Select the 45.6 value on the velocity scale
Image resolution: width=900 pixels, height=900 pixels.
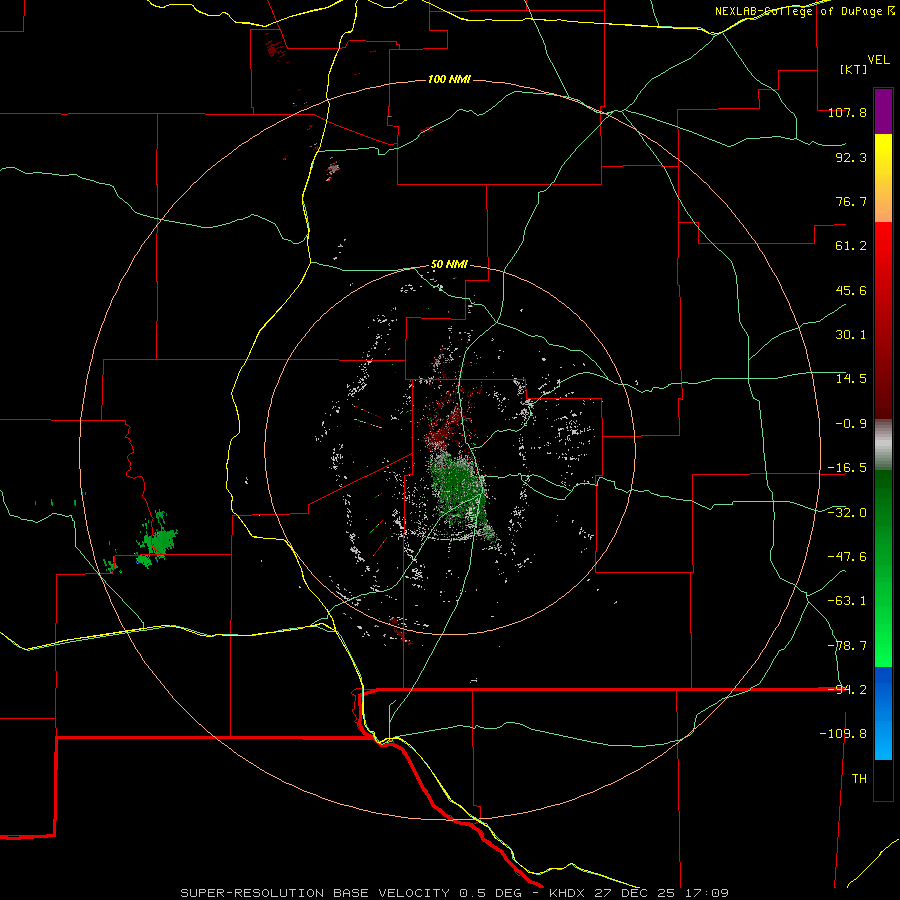point(851,290)
